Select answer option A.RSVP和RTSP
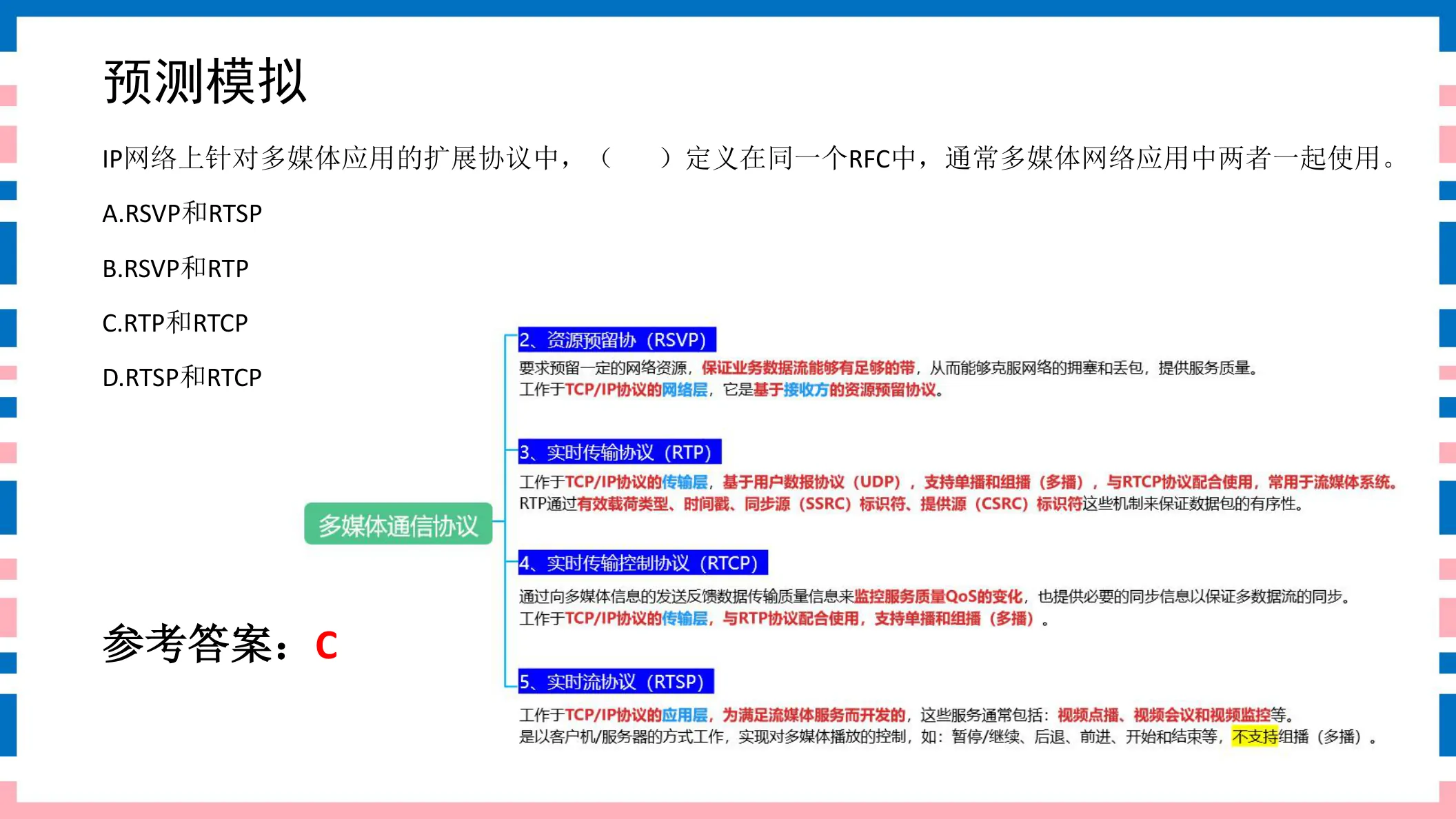Image resolution: width=1456 pixels, height=819 pixels. [x=182, y=213]
